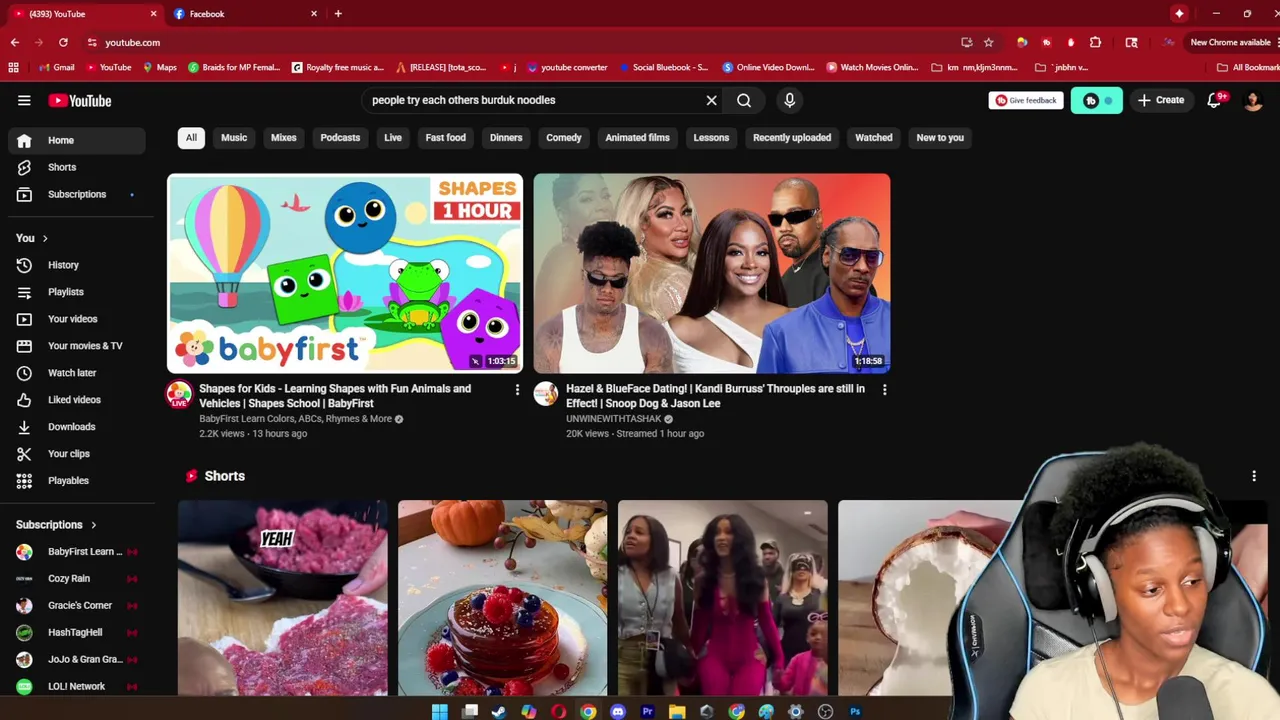Viewport: 1280px width, 720px height.
Task: Click the Give feedback button
Action: point(1025,100)
